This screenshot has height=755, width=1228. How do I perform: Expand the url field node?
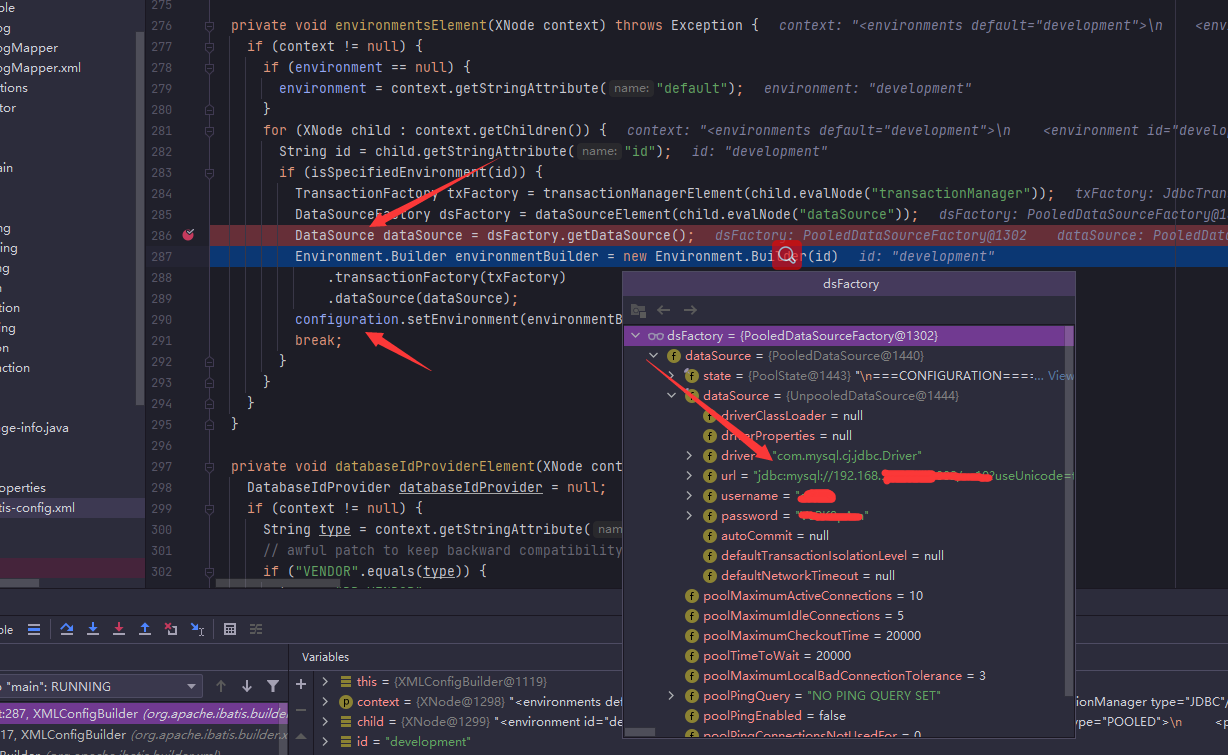coord(689,476)
